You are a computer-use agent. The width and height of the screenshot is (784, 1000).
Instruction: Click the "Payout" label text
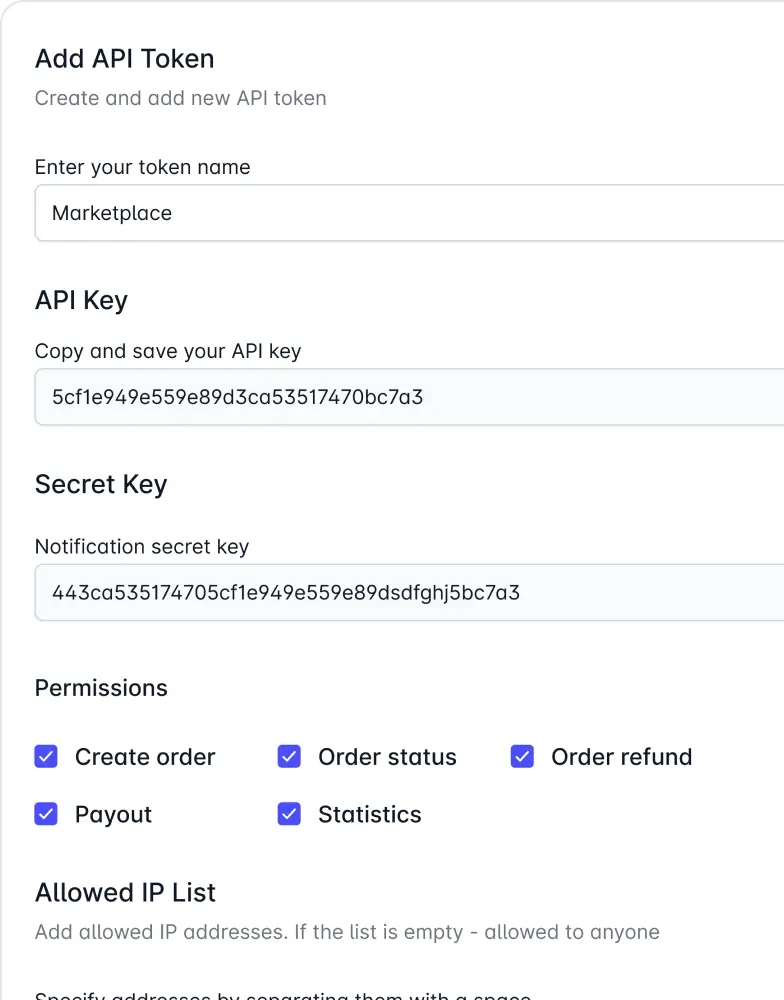113,814
